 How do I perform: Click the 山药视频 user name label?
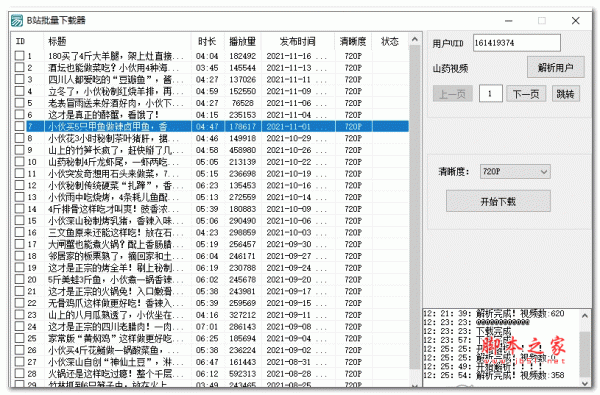450,69
